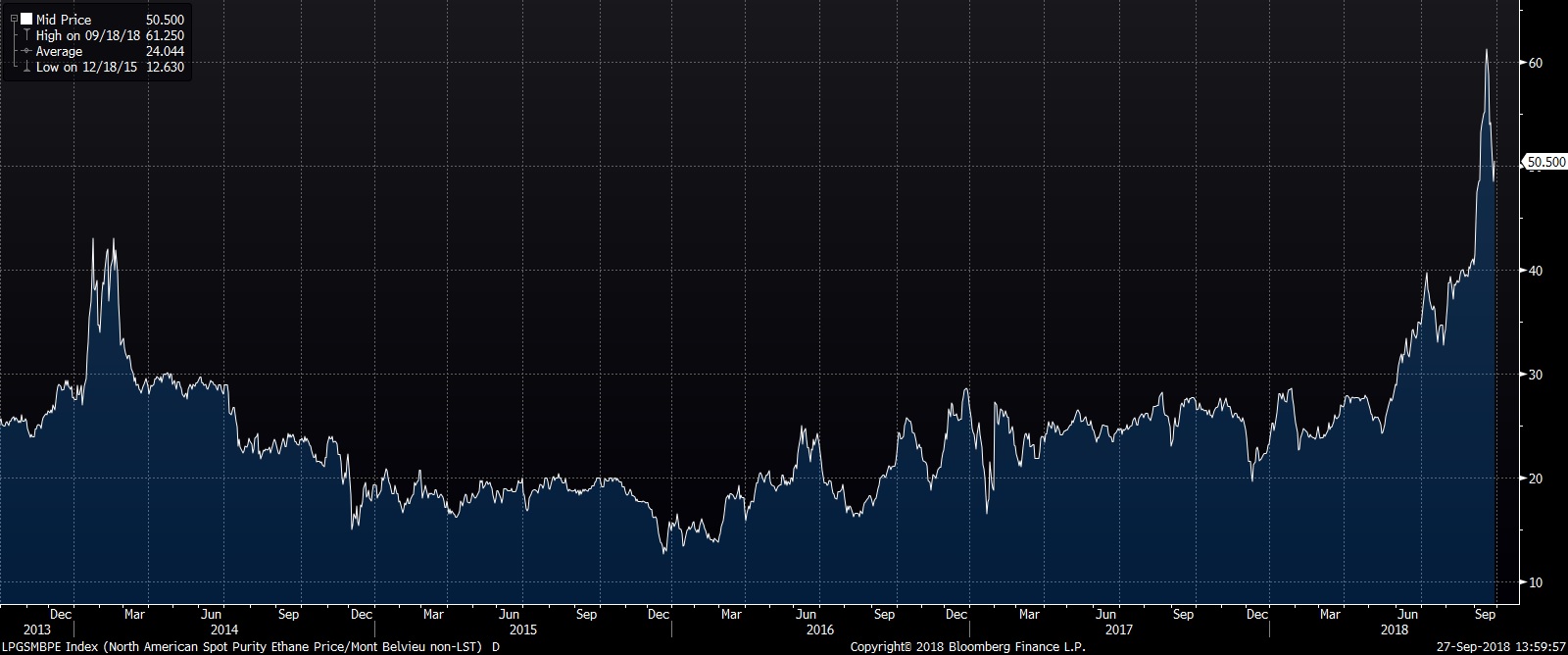This screenshot has width=1568, height=655.
Task: Click the LPGSMBPE Index ticker description
Action: tap(249, 646)
